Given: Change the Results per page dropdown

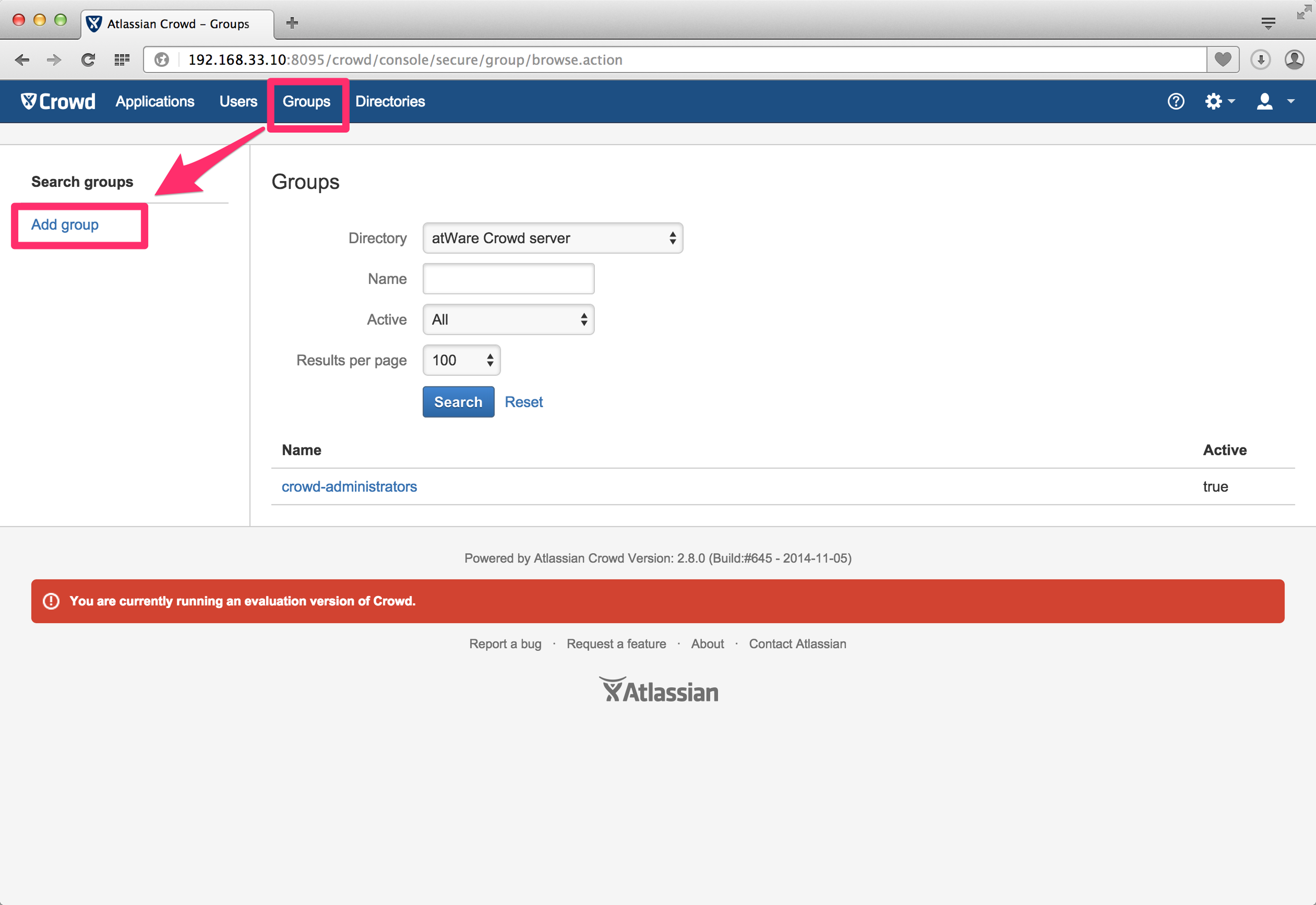Looking at the screenshot, I should (x=461, y=361).
